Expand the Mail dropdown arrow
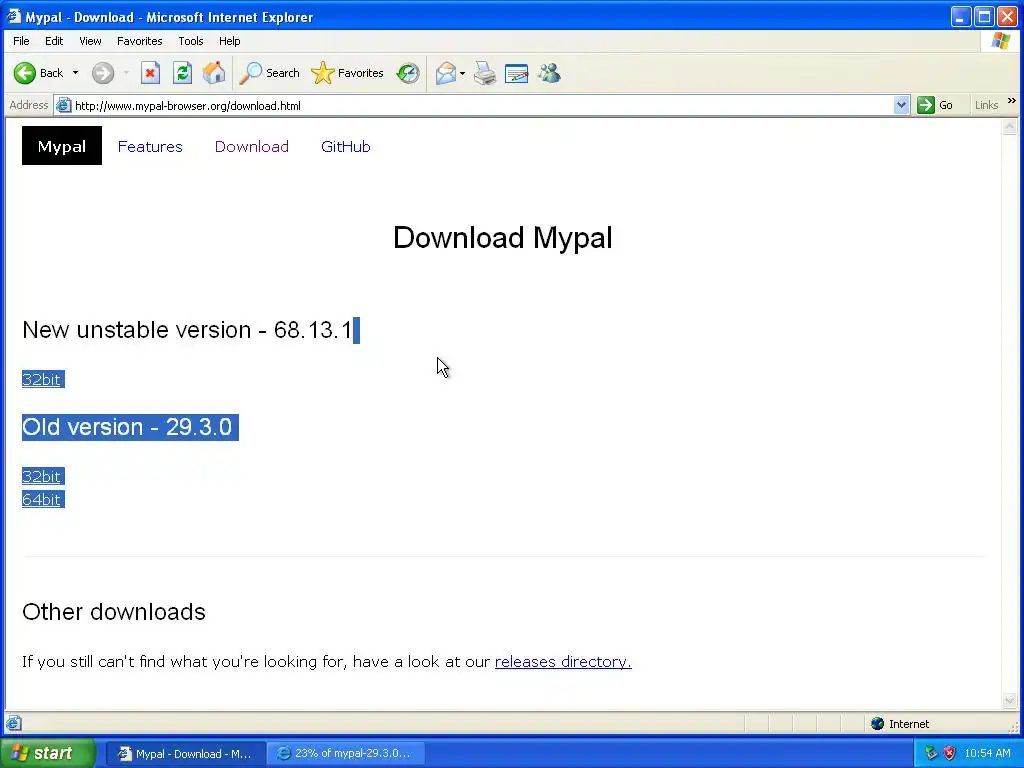Screen dimensions: 1024x768 click(462, 73)
